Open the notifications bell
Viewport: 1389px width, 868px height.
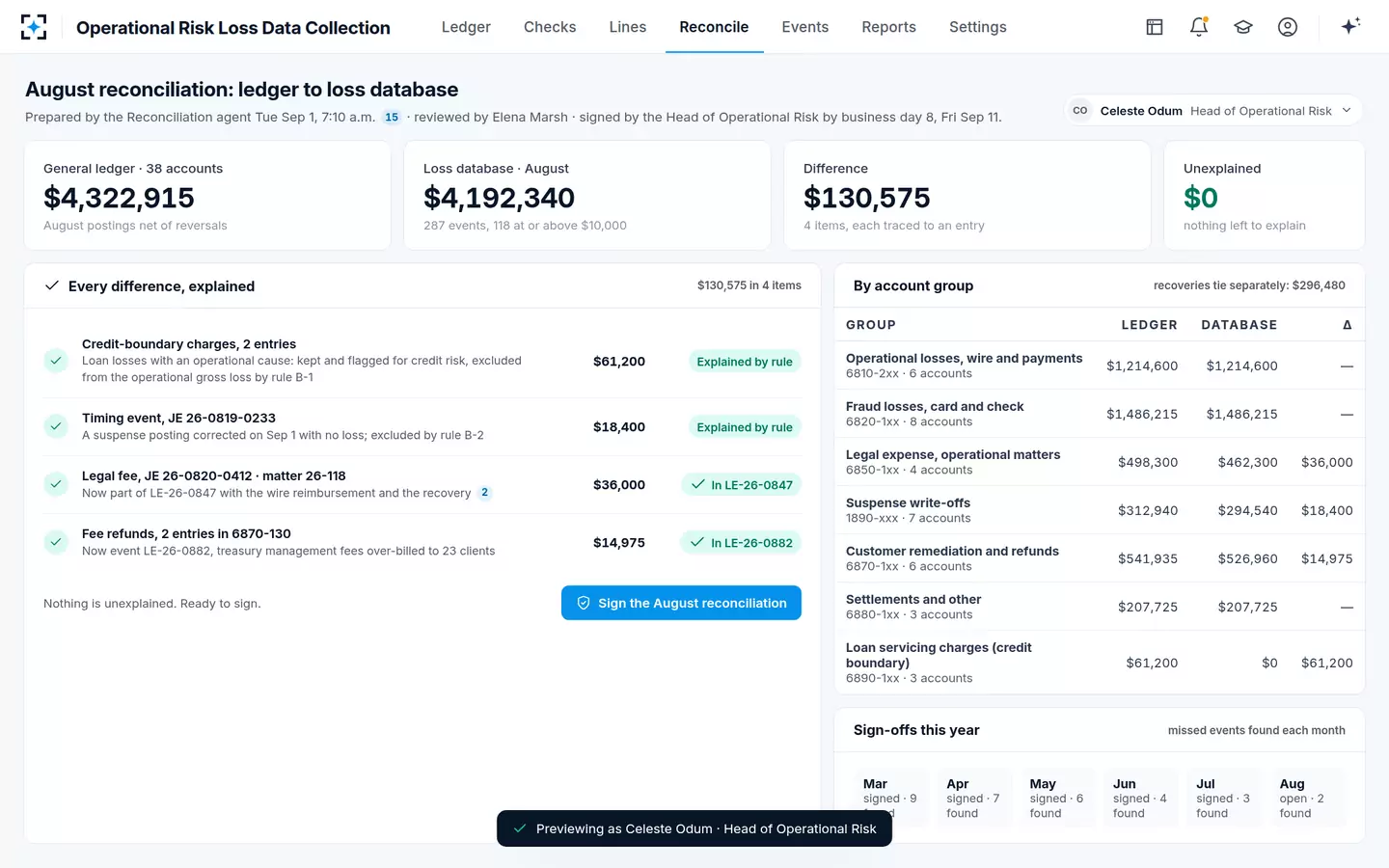(x=1199, y=27)
